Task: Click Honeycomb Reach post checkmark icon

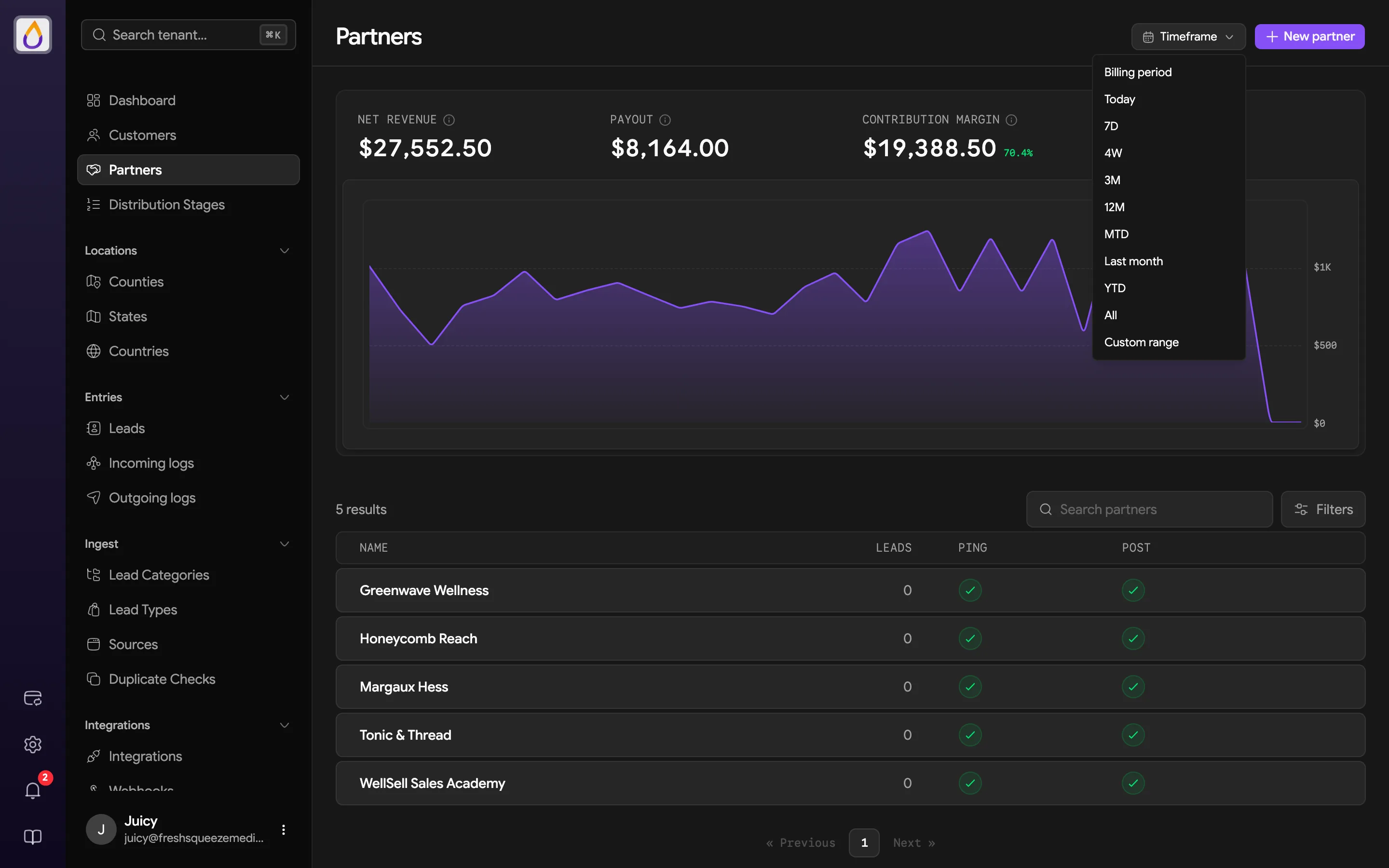Action: pos(1133,638)
